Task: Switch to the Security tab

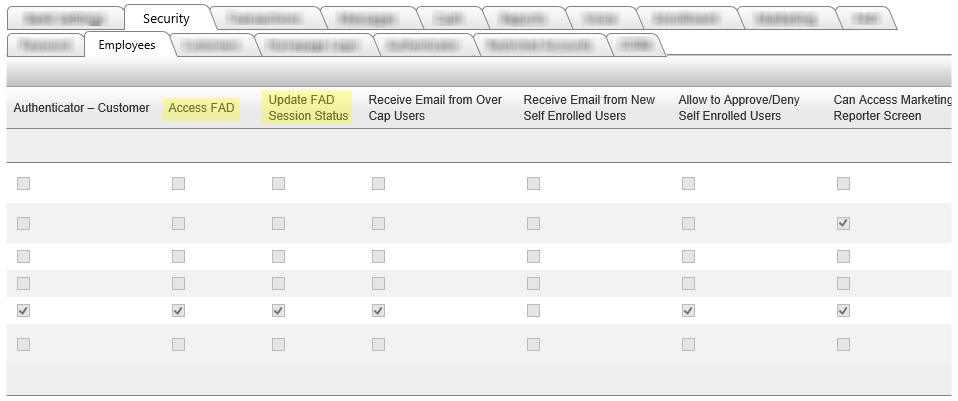Action: (x=166, y=19)
